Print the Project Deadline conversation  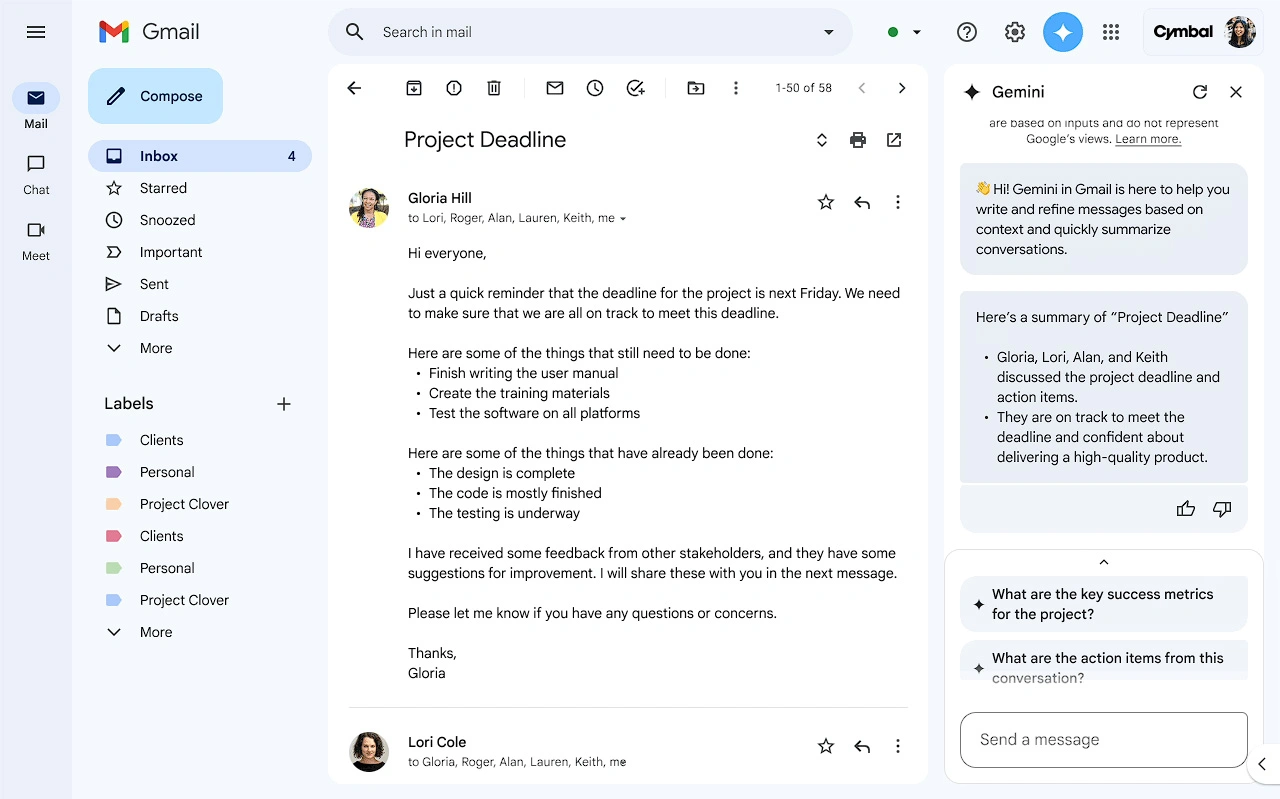858,140
